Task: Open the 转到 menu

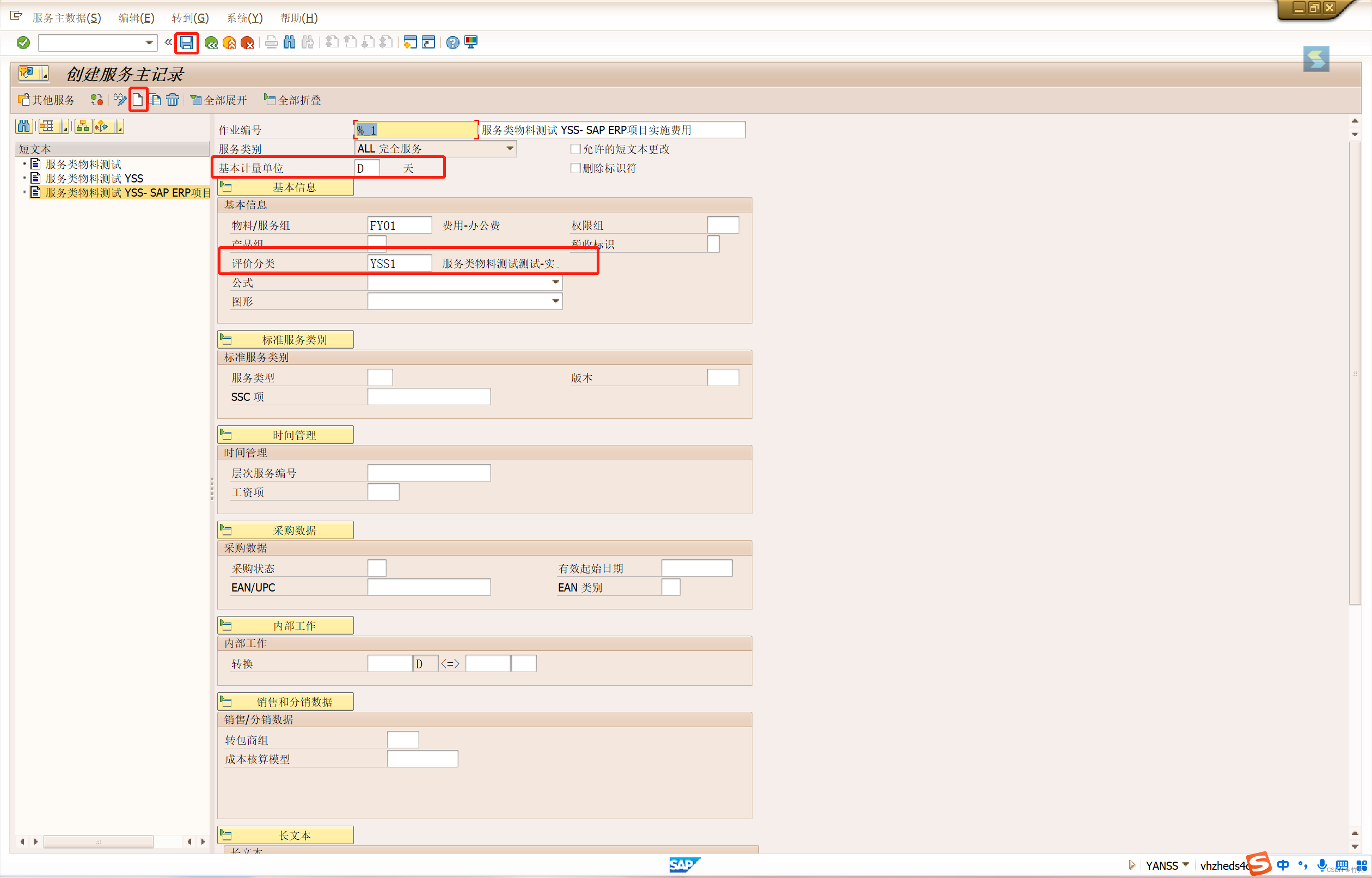Action: [189, 17]
